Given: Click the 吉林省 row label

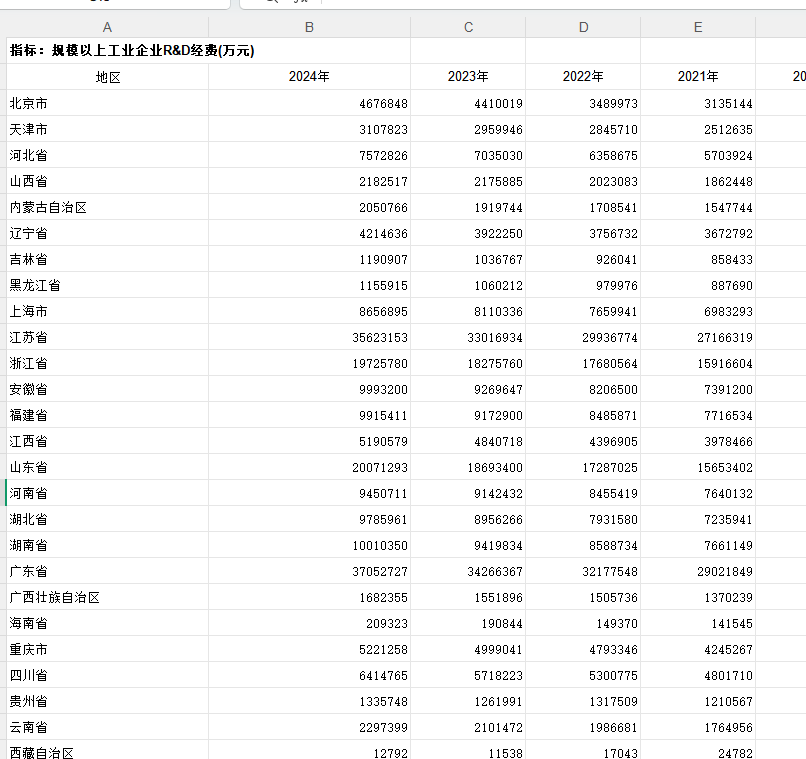Looking at the screenshot, I should coord(28,260).
